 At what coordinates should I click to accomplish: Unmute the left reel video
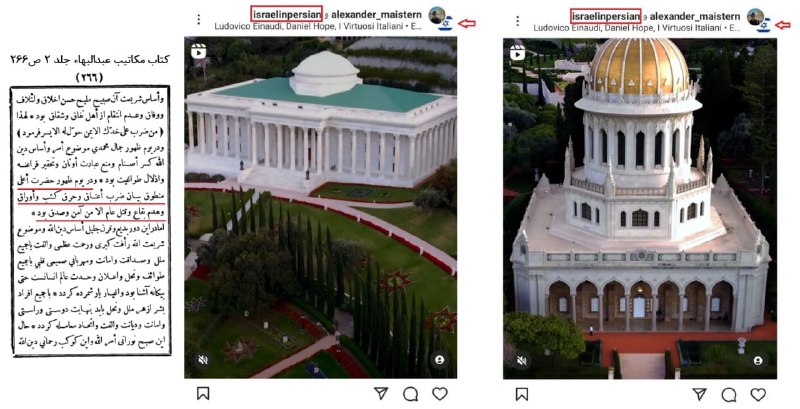(203, 360)
